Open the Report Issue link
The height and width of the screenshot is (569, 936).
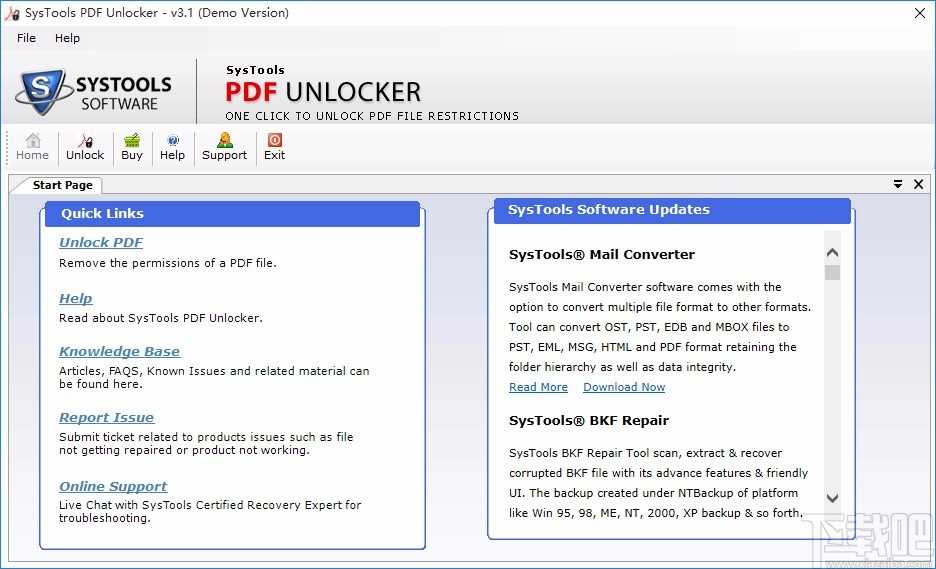(106, 417)
